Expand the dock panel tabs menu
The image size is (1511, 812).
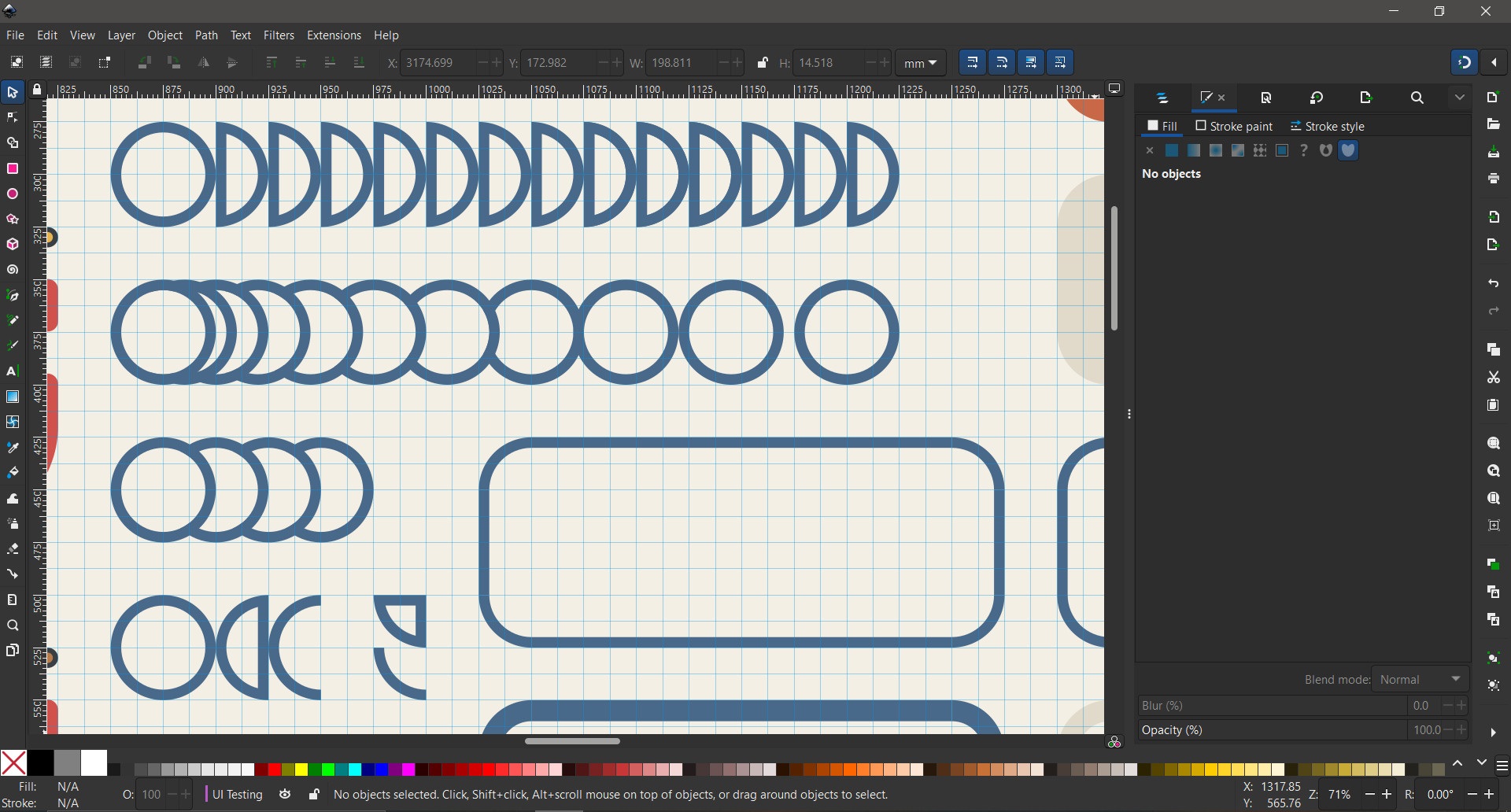1460,98
